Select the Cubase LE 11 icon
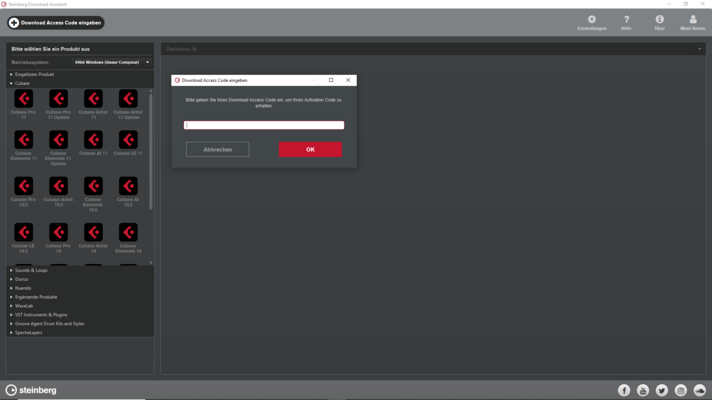The height and width of the screenshot is (400, 712). (128, 140)
